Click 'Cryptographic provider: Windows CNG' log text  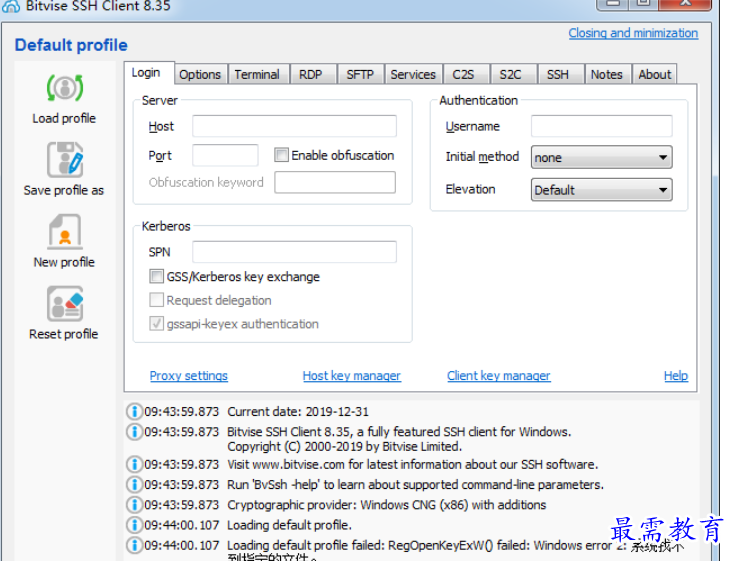coord(387,505)
